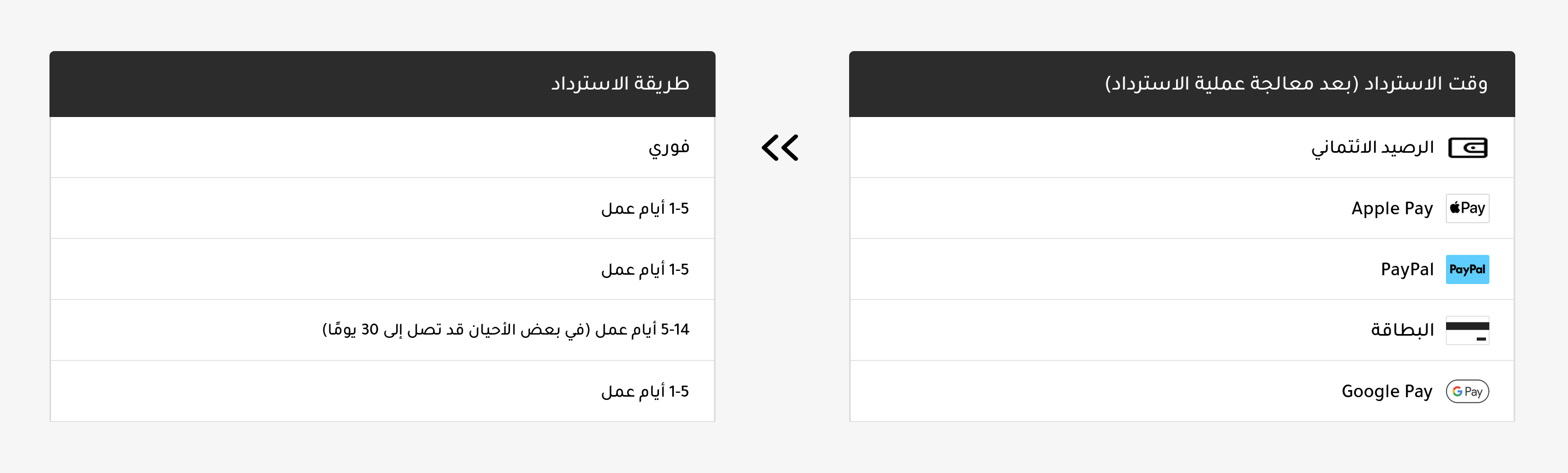Click the 'وقت الاسترداد' header title

tap(1426, 84)
